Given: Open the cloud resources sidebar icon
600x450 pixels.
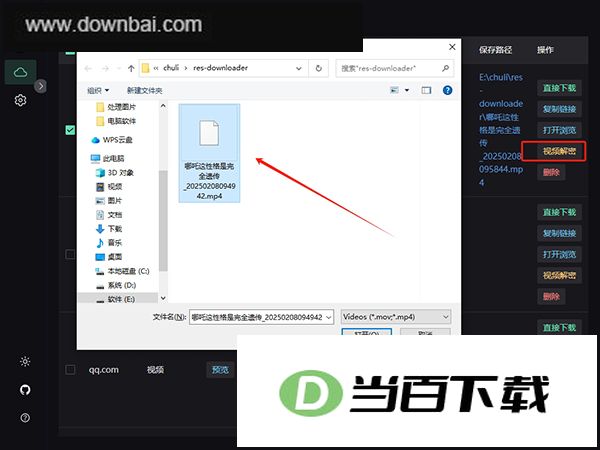Looking at the screenshot, I should point(20,72).
